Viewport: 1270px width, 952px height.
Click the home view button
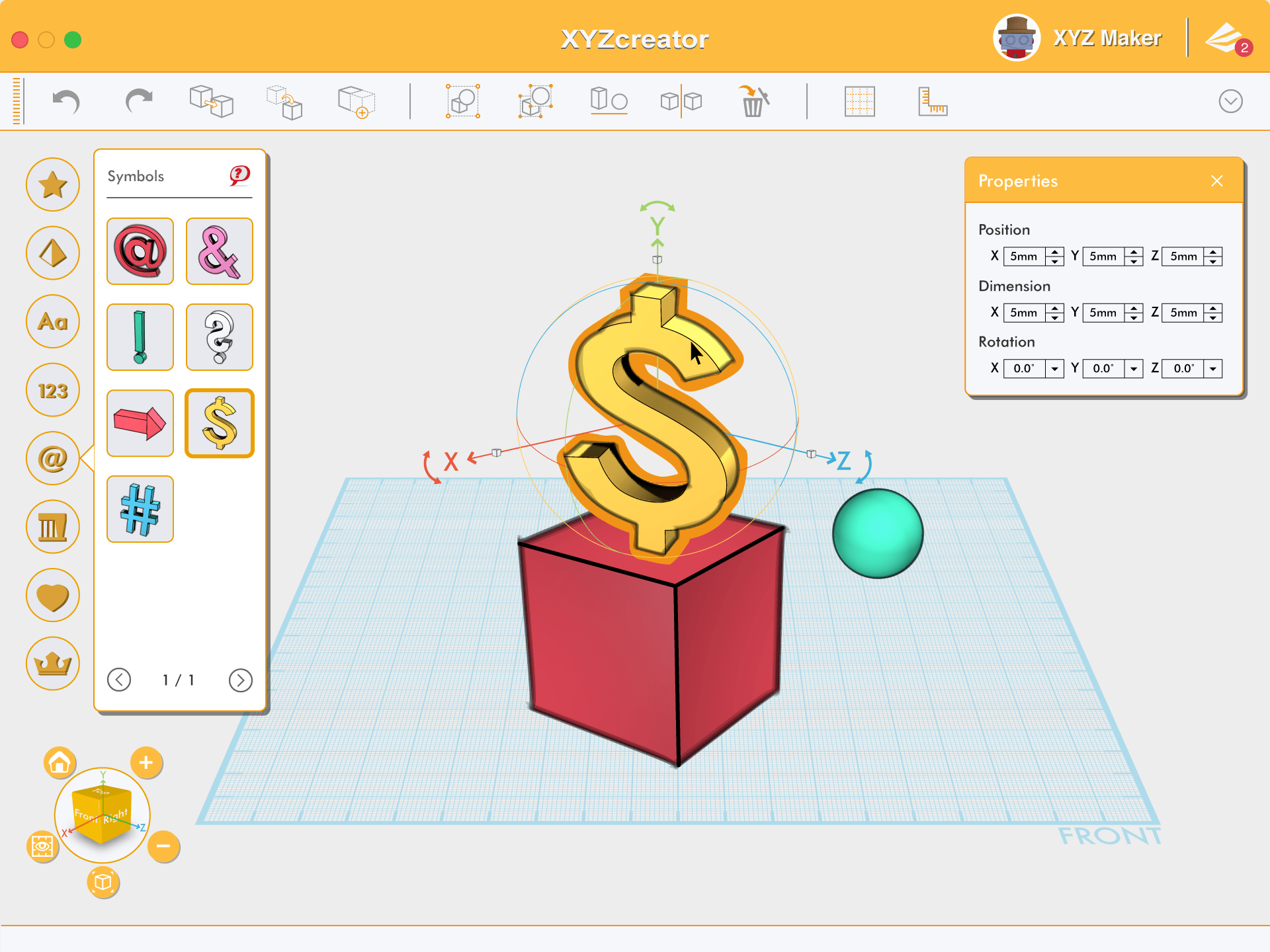click(x=60, y=763)
